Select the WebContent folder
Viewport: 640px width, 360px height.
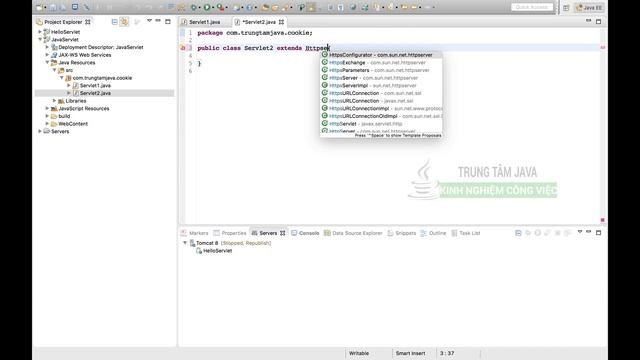(73, 124)
